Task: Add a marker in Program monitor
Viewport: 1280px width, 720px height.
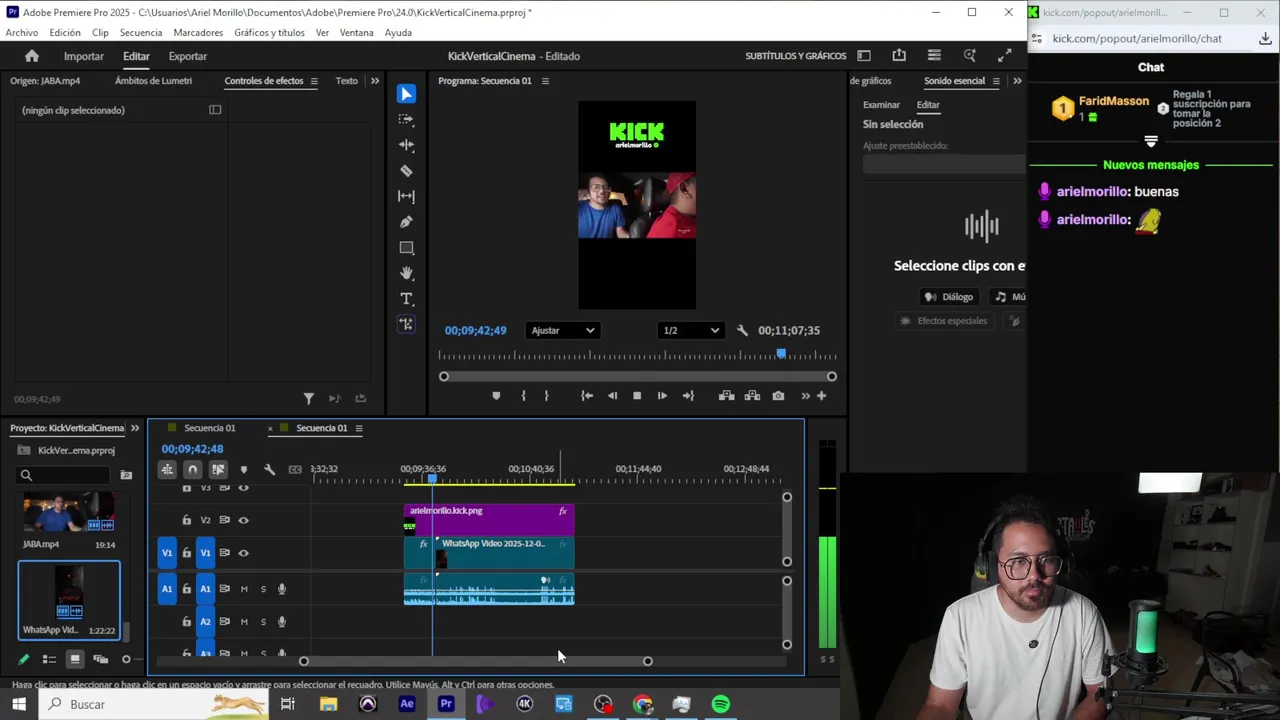Action: coord(496,396)
